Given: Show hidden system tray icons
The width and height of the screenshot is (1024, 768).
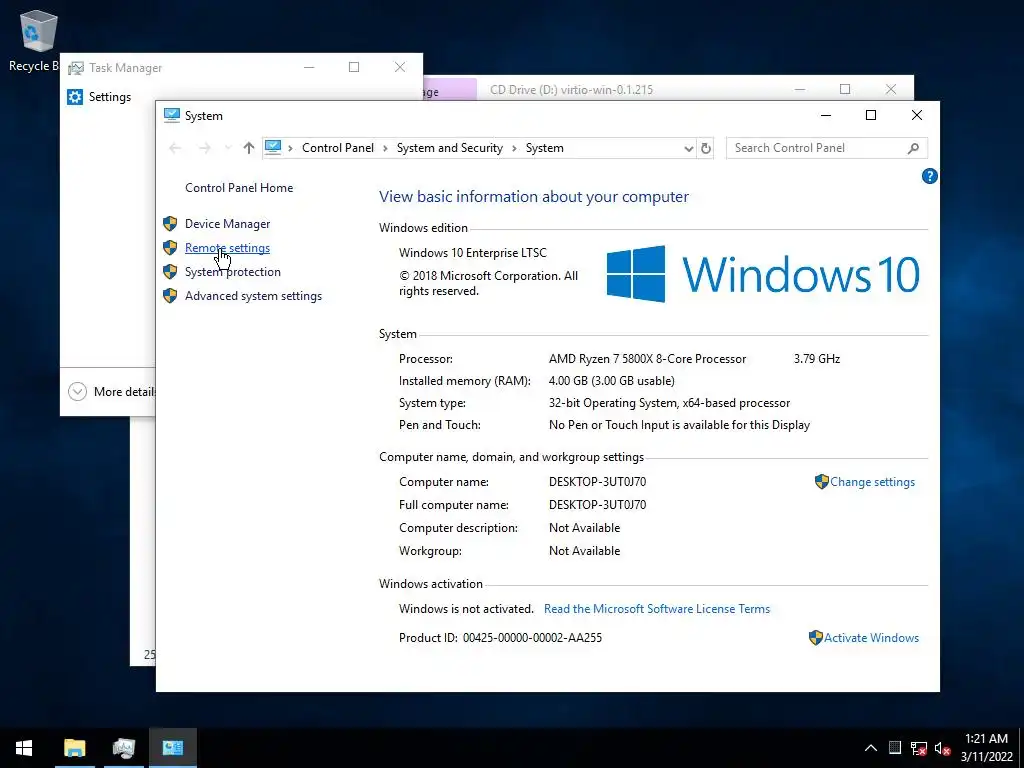Looking at the screenshot, I should coord(871,748).
